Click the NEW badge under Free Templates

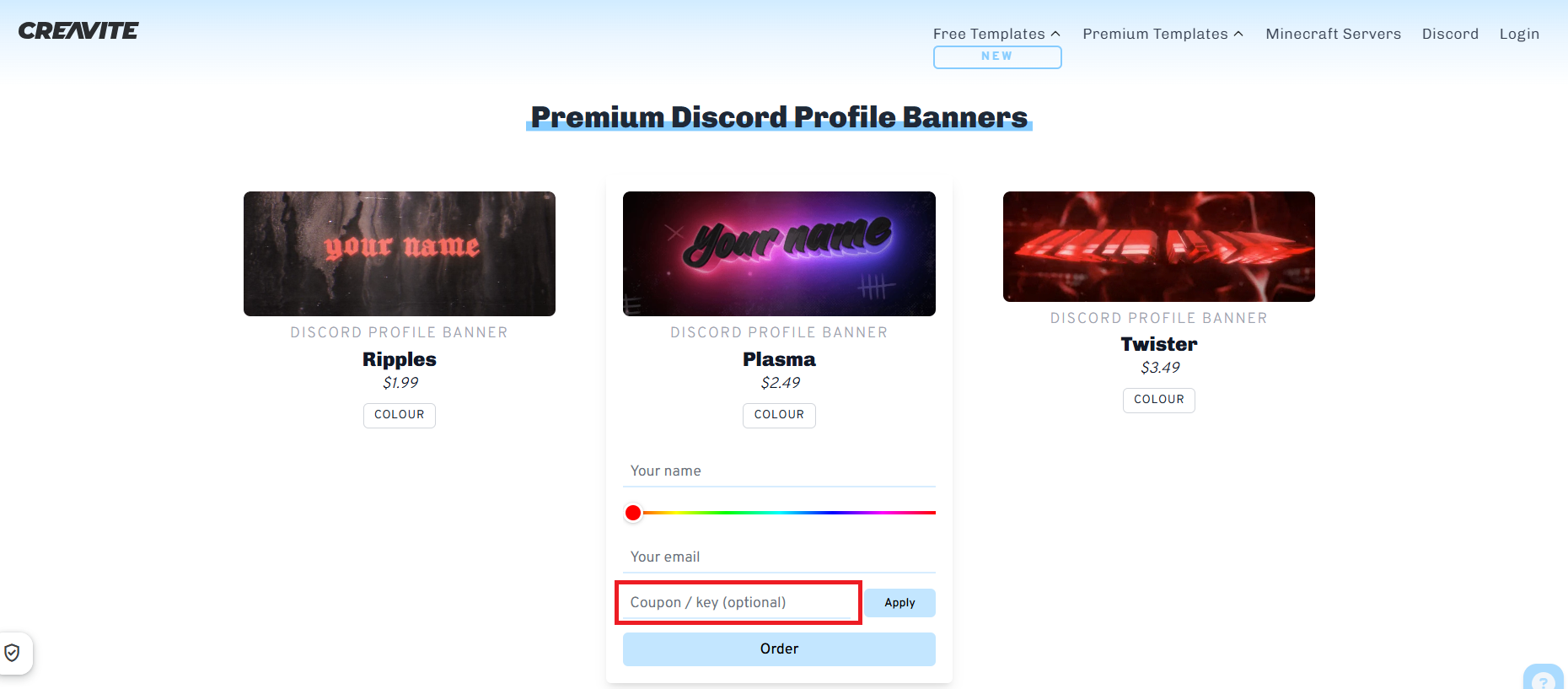[x=997, y=57]
